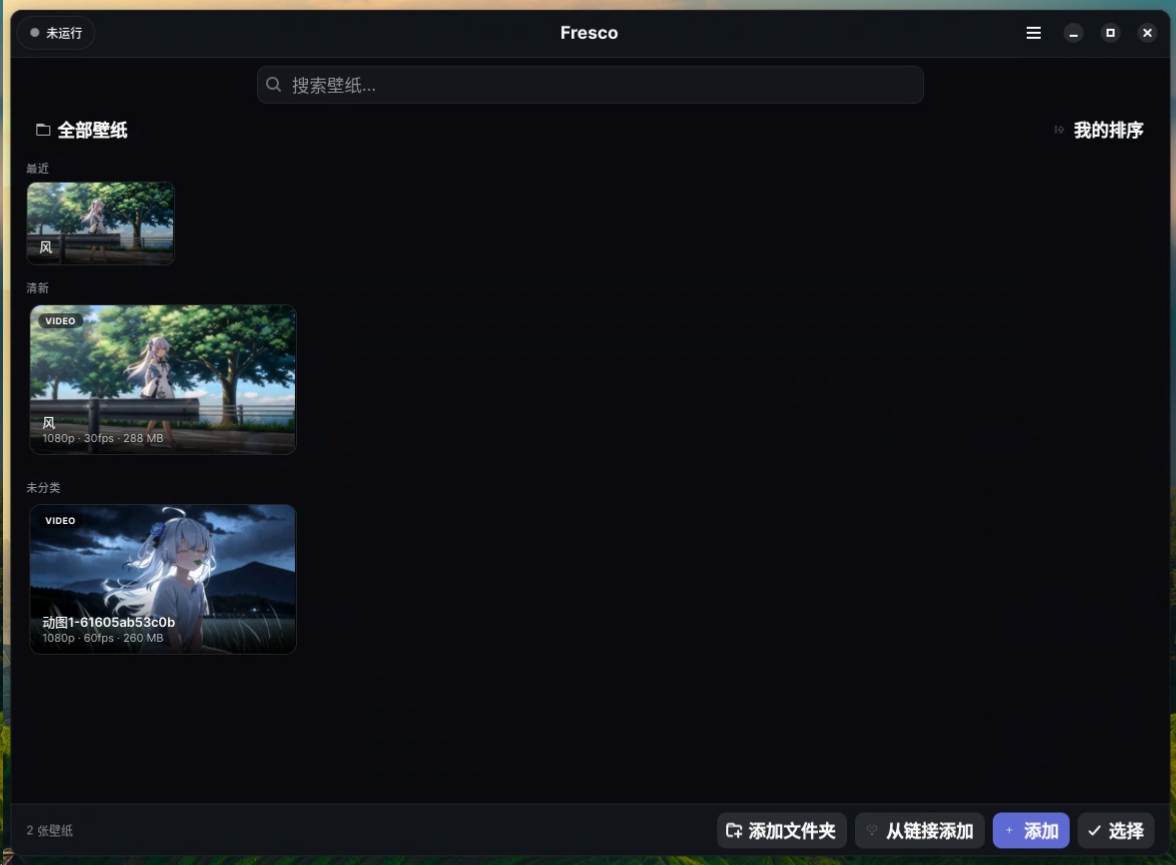1176x865 pixels.
Task: Click 从链接添加 to add from link
Action: coord(920,830)
